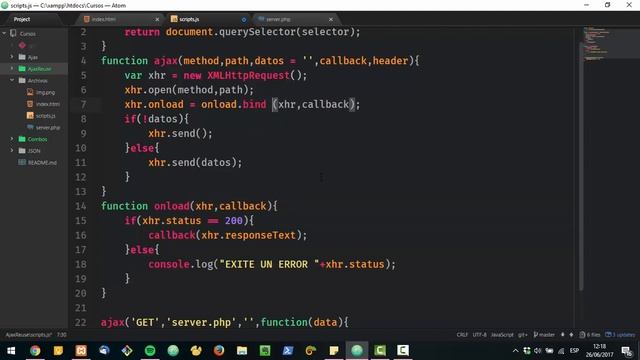Open the 6 files git status
Image resolution: width=640 pixels, height=360 pixels.
point(589,335)
